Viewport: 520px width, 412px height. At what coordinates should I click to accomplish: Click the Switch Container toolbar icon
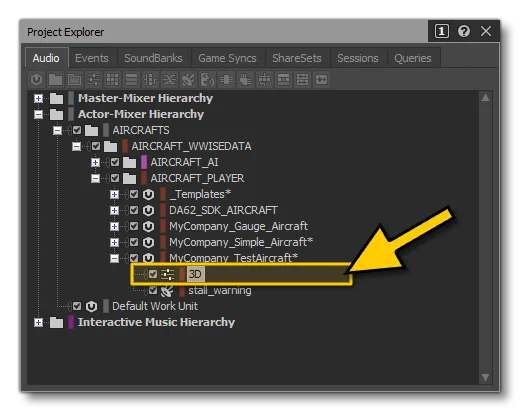[x=150, y=80]
